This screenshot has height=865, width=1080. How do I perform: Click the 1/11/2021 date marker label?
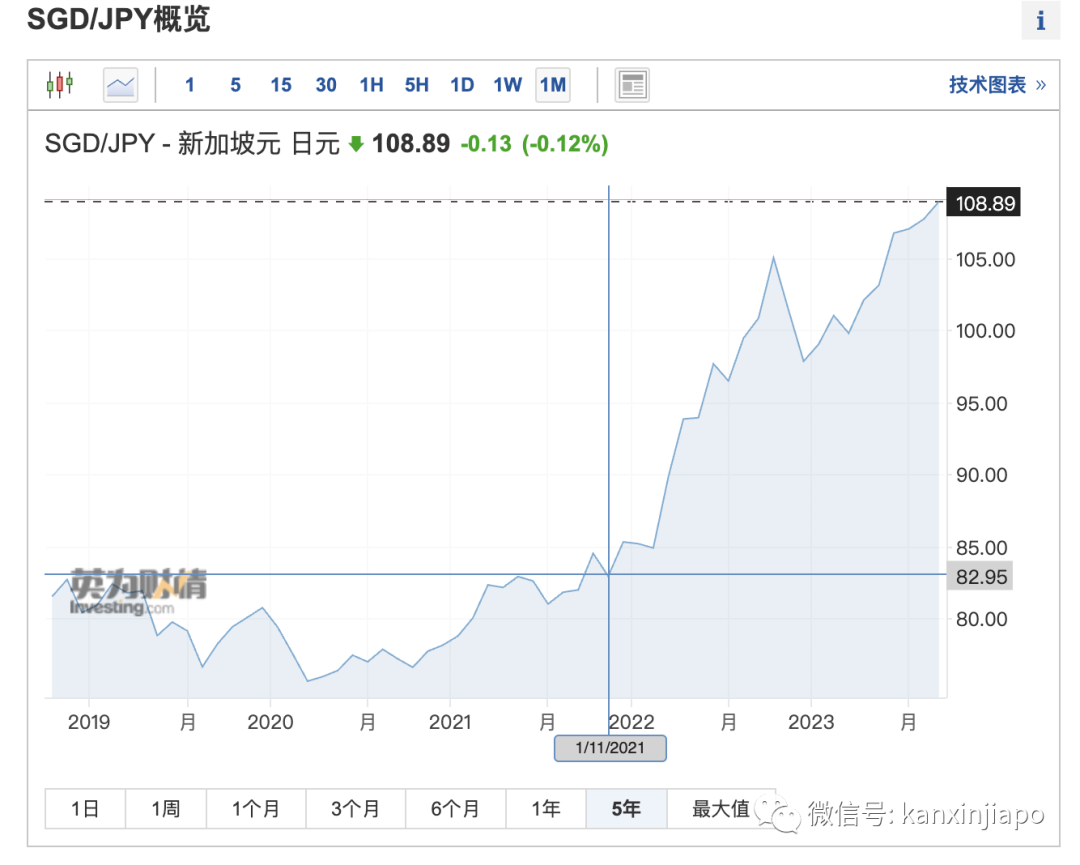[610, 748]
